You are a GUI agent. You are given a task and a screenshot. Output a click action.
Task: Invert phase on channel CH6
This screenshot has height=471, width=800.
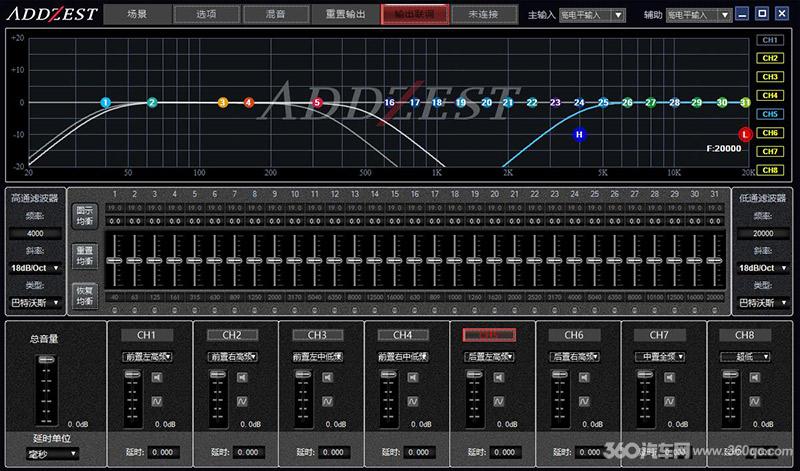coord(584,402)
